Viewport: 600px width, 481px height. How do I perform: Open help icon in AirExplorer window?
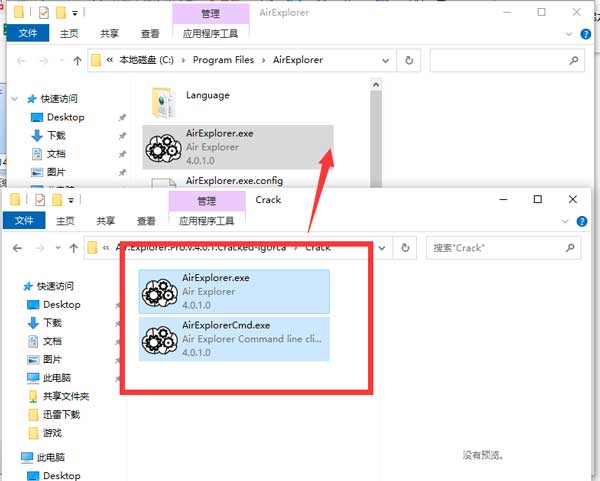pyautogui.click(x=585, y=34)
